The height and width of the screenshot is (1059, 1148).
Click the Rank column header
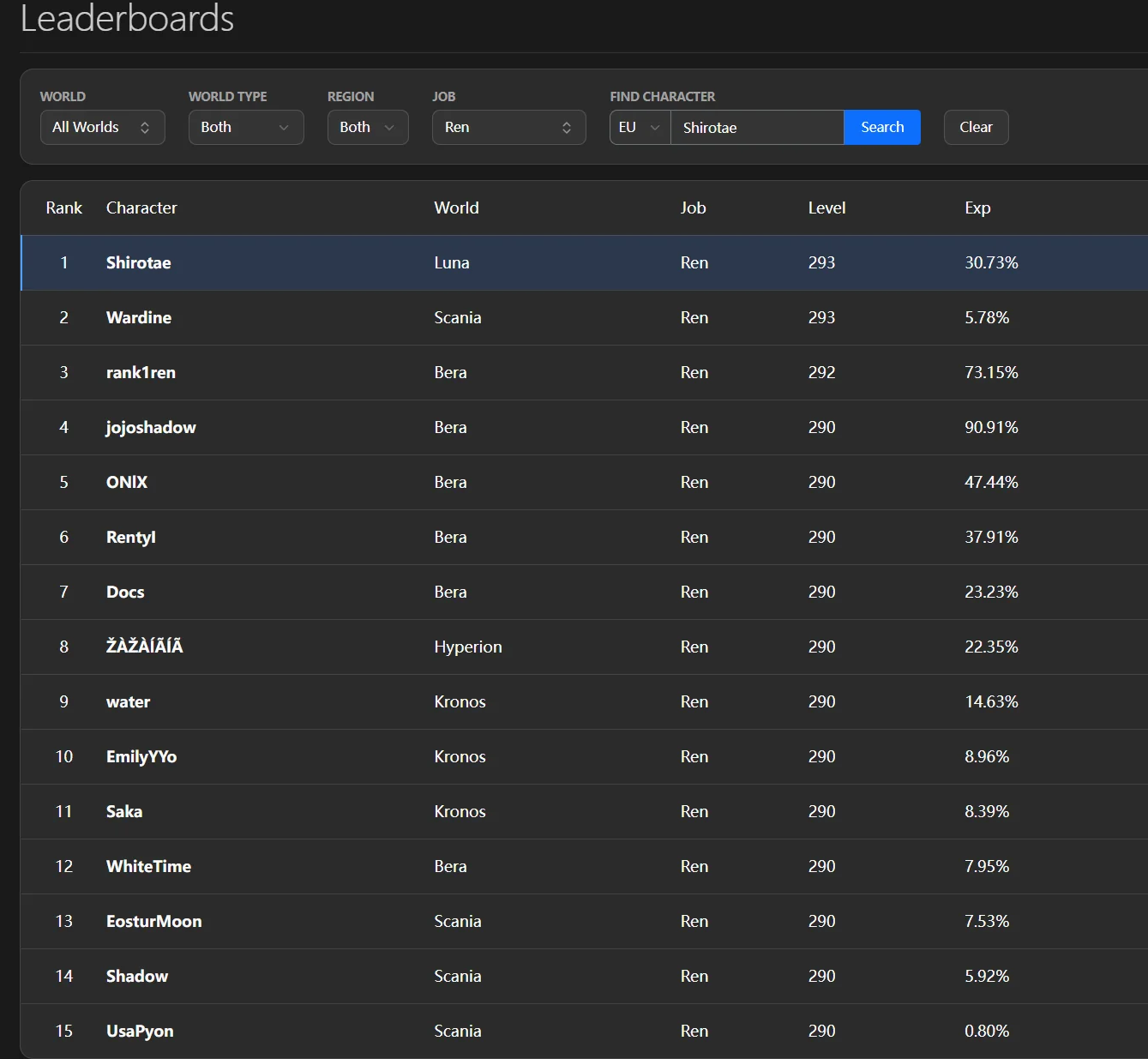(64, 208)
